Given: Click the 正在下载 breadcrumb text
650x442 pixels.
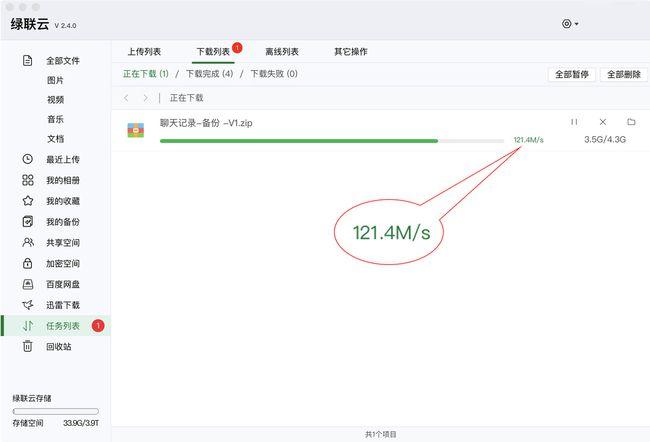Looking at the screenshot, I should pyautogui.click(x=187, y=98).
